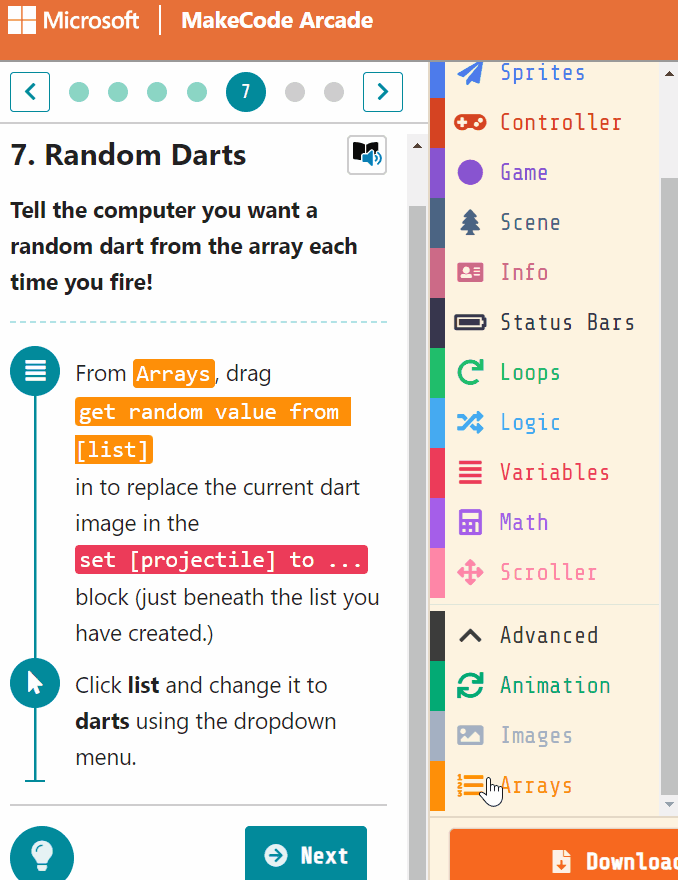Open the Scroller category
678x880 pixels.
pos(548,572)
